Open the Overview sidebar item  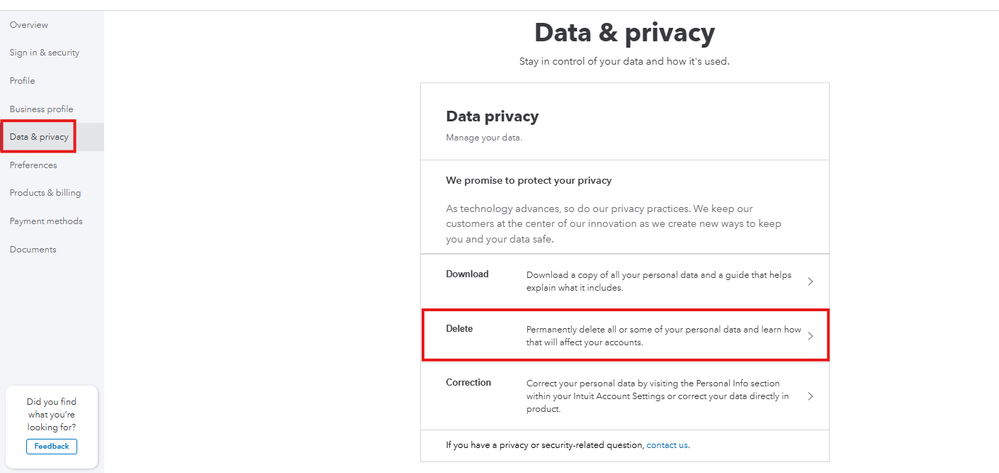click(x=28, y=25)
